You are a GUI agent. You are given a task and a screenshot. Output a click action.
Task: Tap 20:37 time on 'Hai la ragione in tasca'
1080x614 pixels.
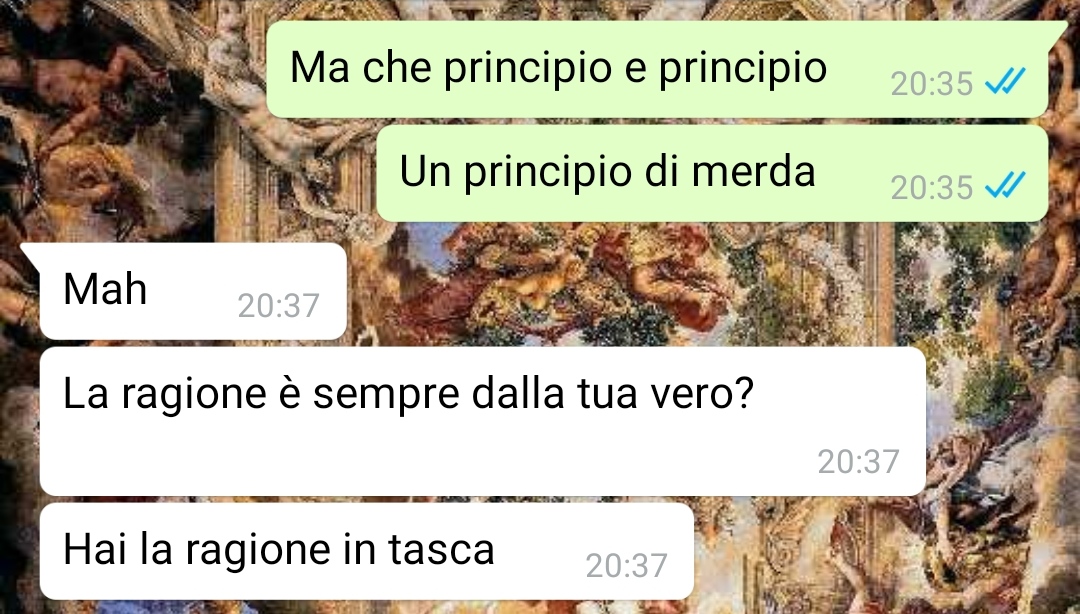pyautogui.click(x=627, y=566)
